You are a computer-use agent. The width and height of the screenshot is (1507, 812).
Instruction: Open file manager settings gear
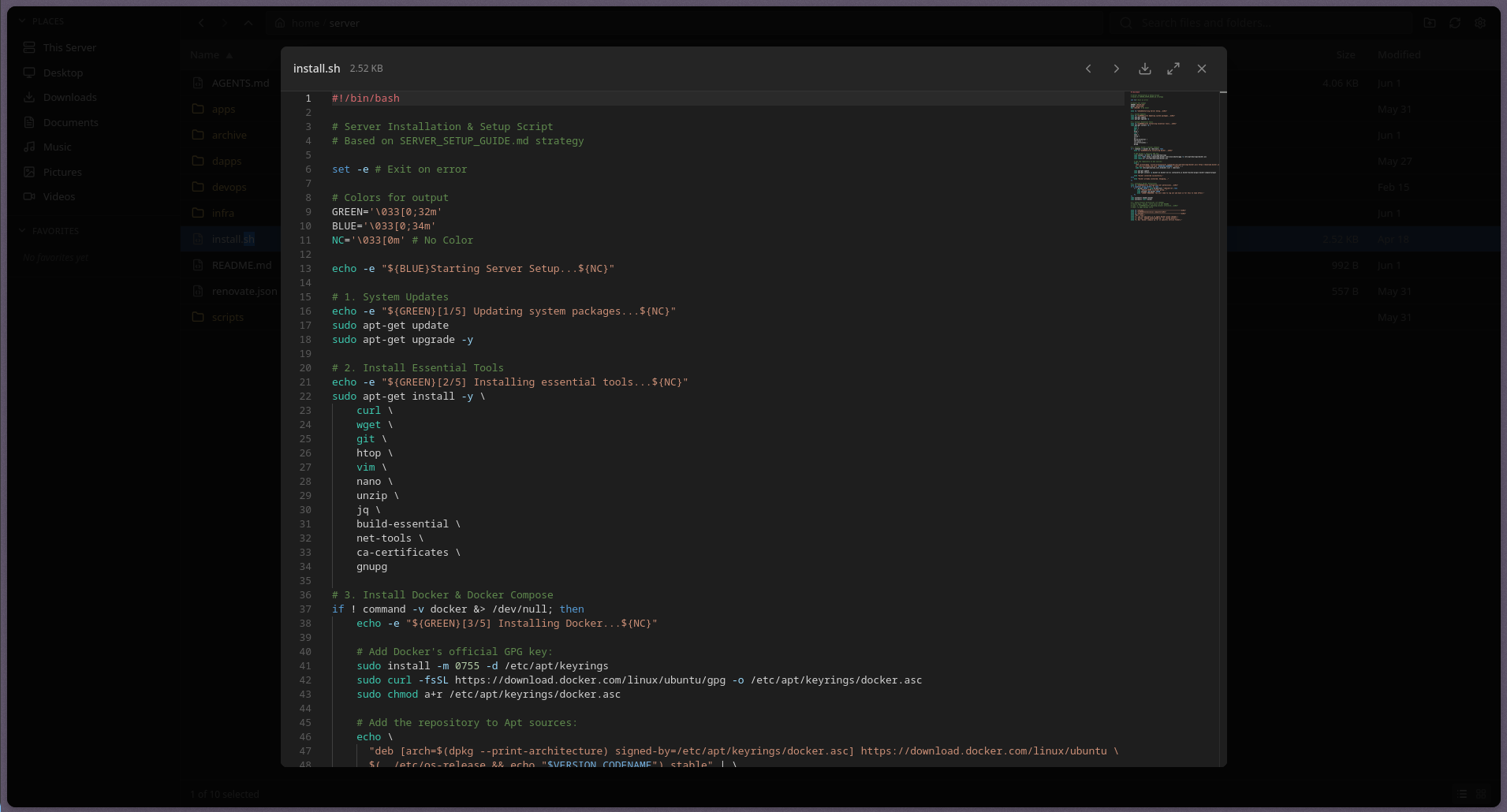[1480, 23]
